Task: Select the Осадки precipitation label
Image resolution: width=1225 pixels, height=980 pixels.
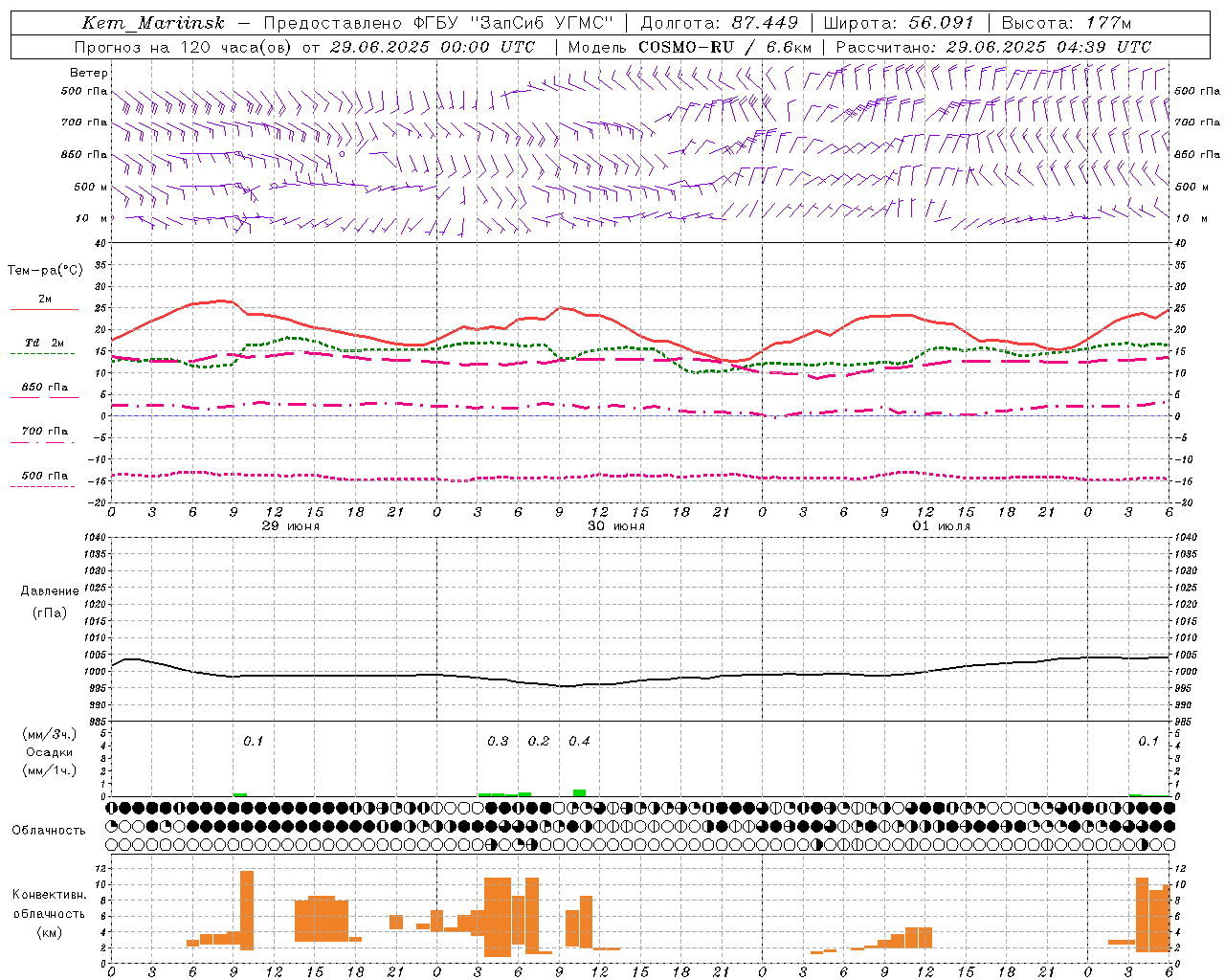Action: [50, 752]
